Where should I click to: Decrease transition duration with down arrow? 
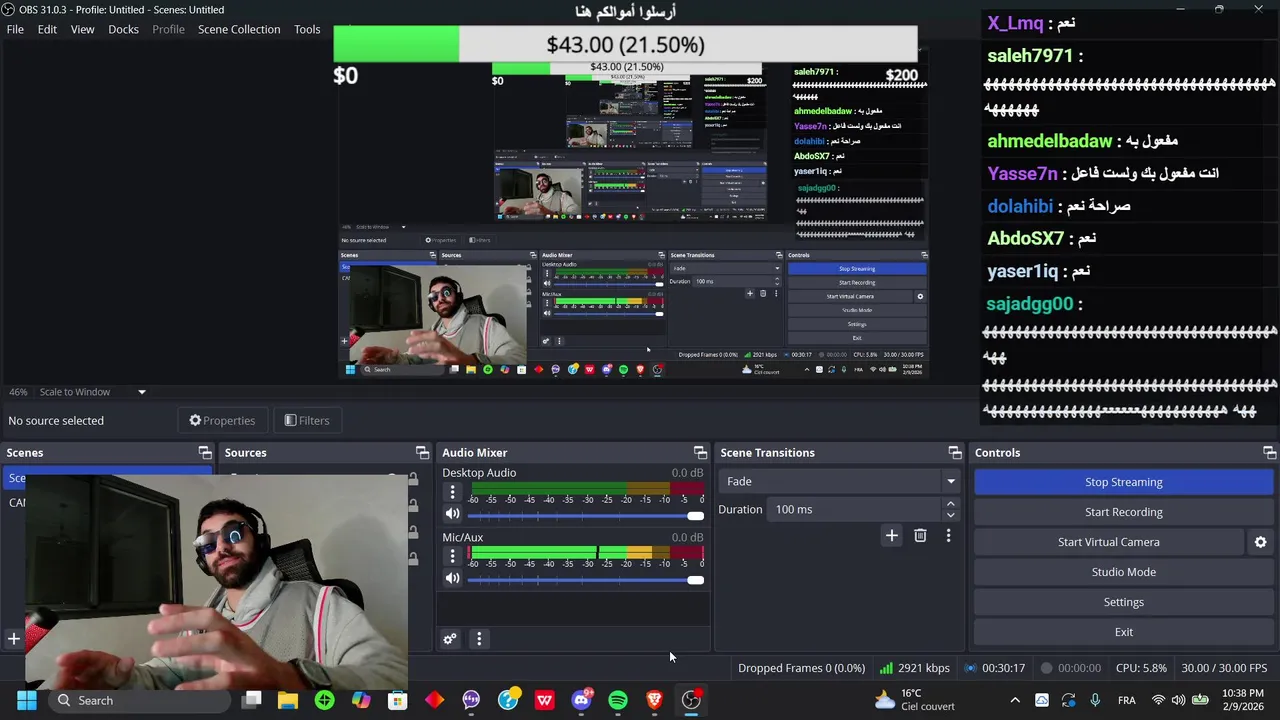(950, 515)
